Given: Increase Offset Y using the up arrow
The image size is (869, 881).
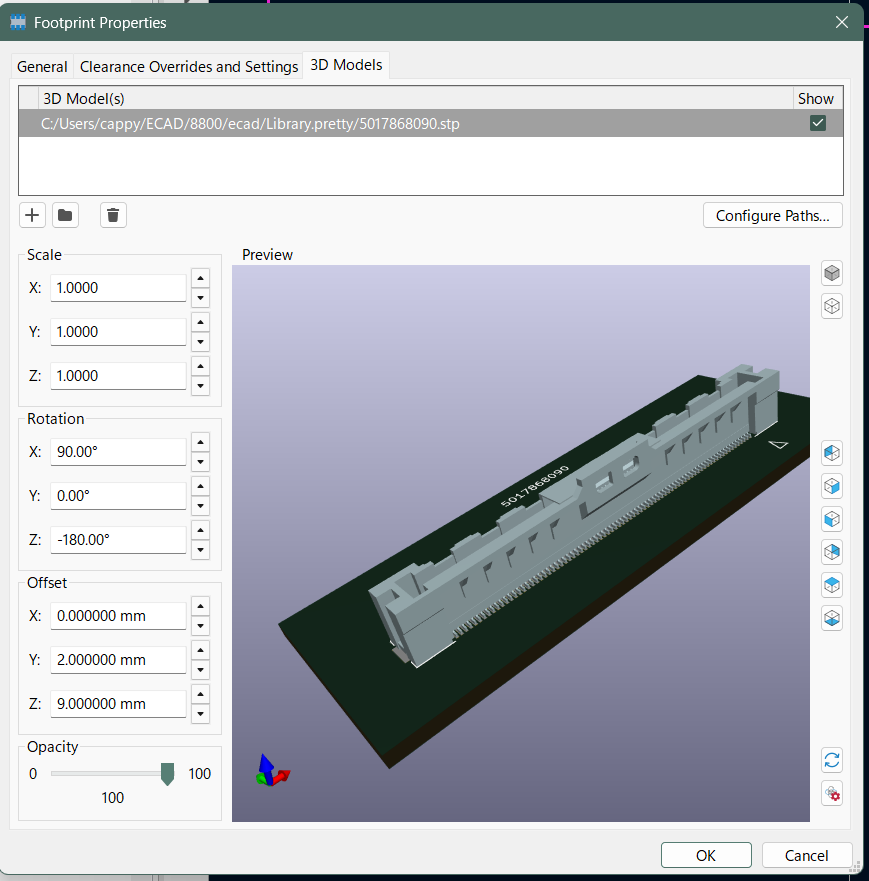Looking at the screenshot, I should pos(200,651).
